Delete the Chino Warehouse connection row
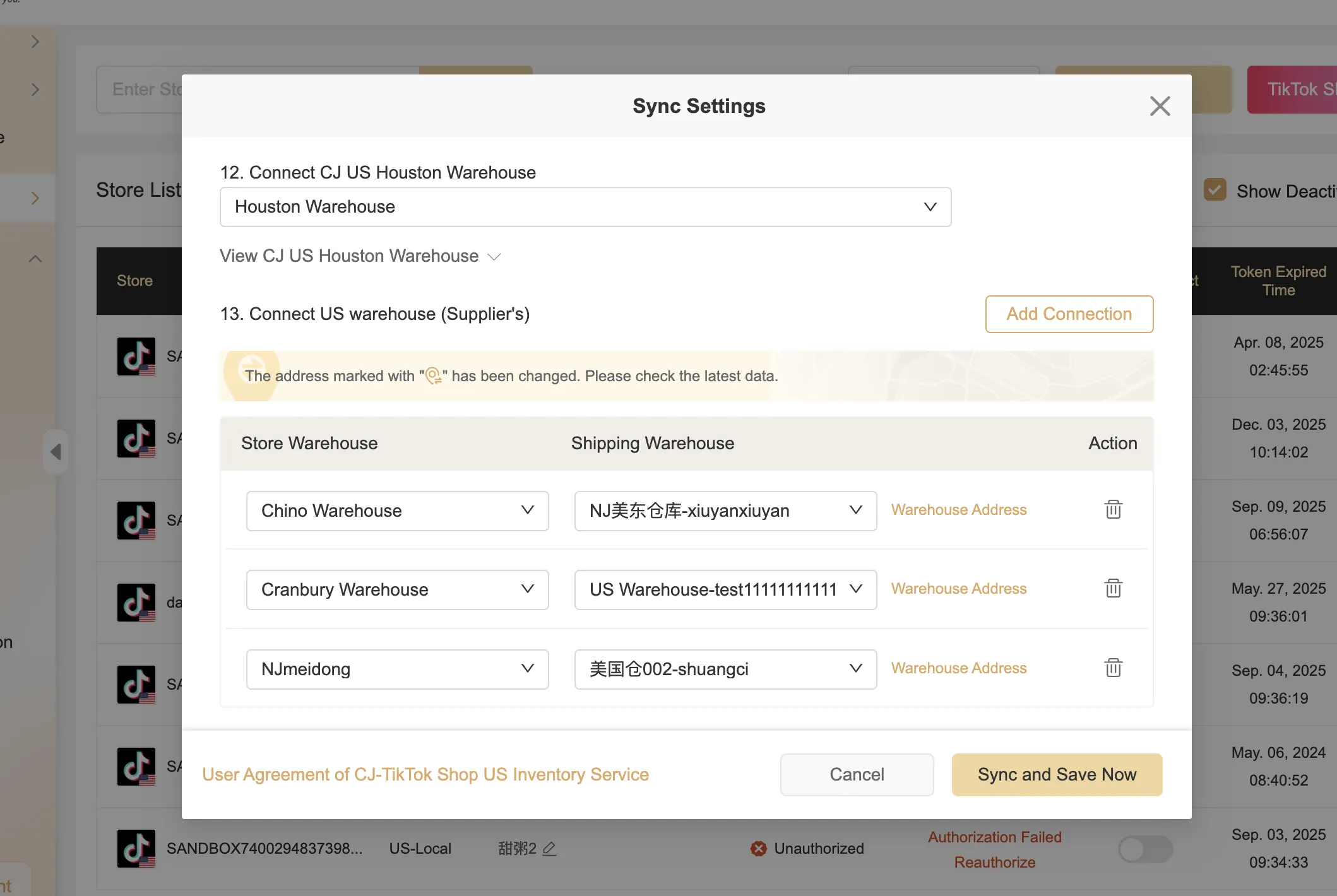The height and width of the screenshot is (896, 1337). tap(1113, 509)
